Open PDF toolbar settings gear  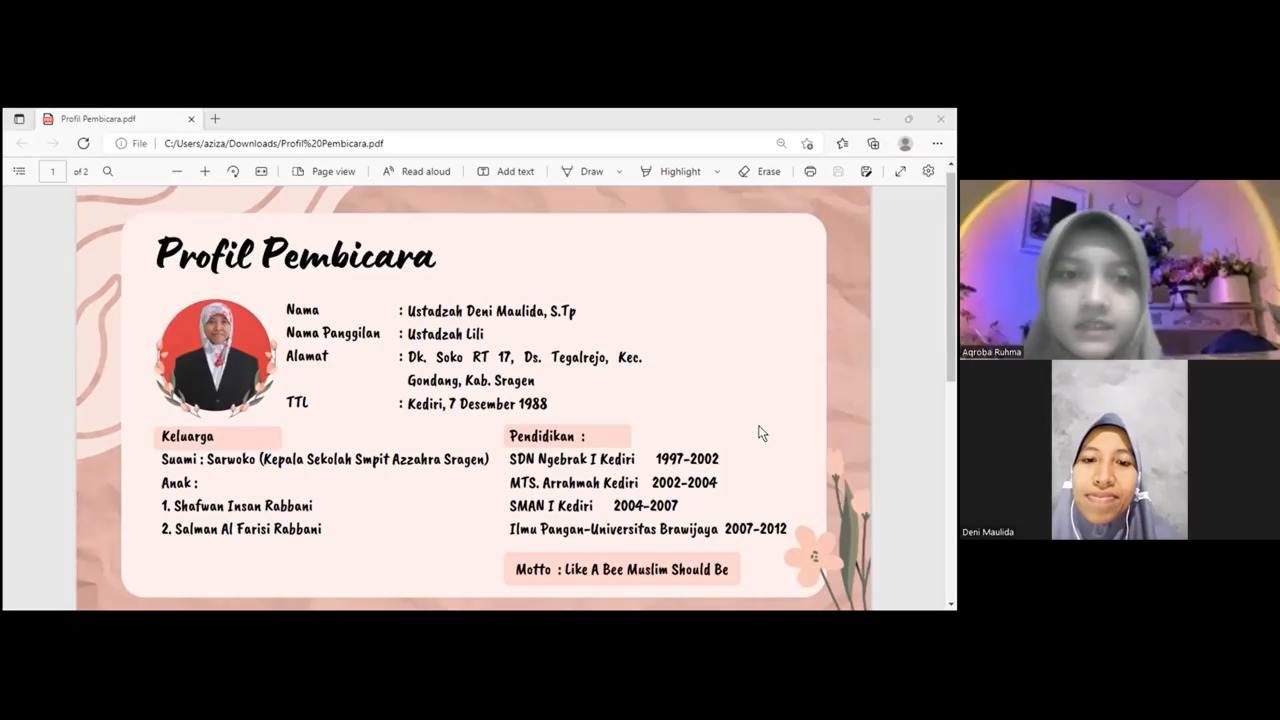[928, 171]
